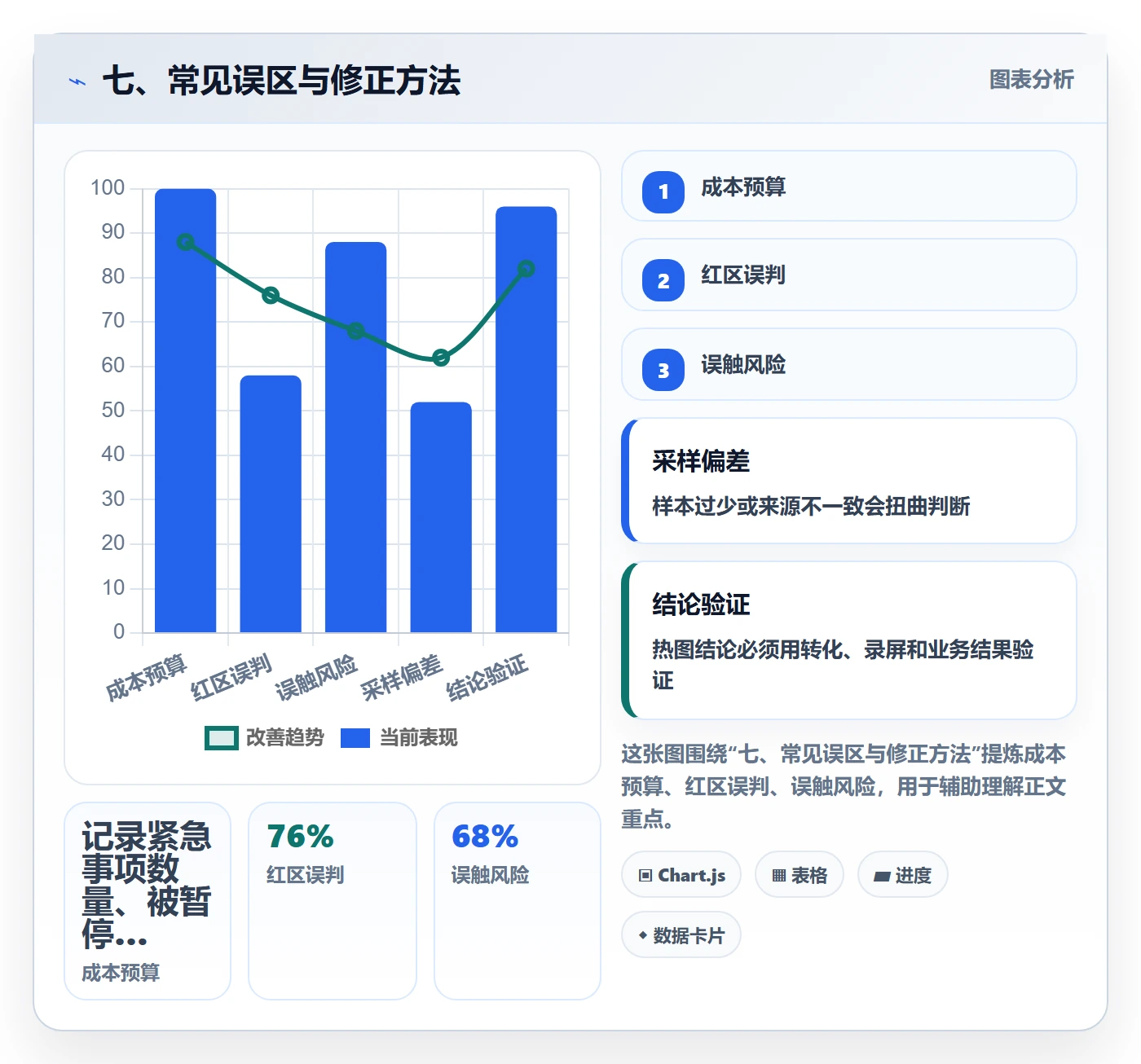This screenshot has height=1064, width=1141.
Task: Click the 采样偏差 x-axis label
Action: [402, 677]
